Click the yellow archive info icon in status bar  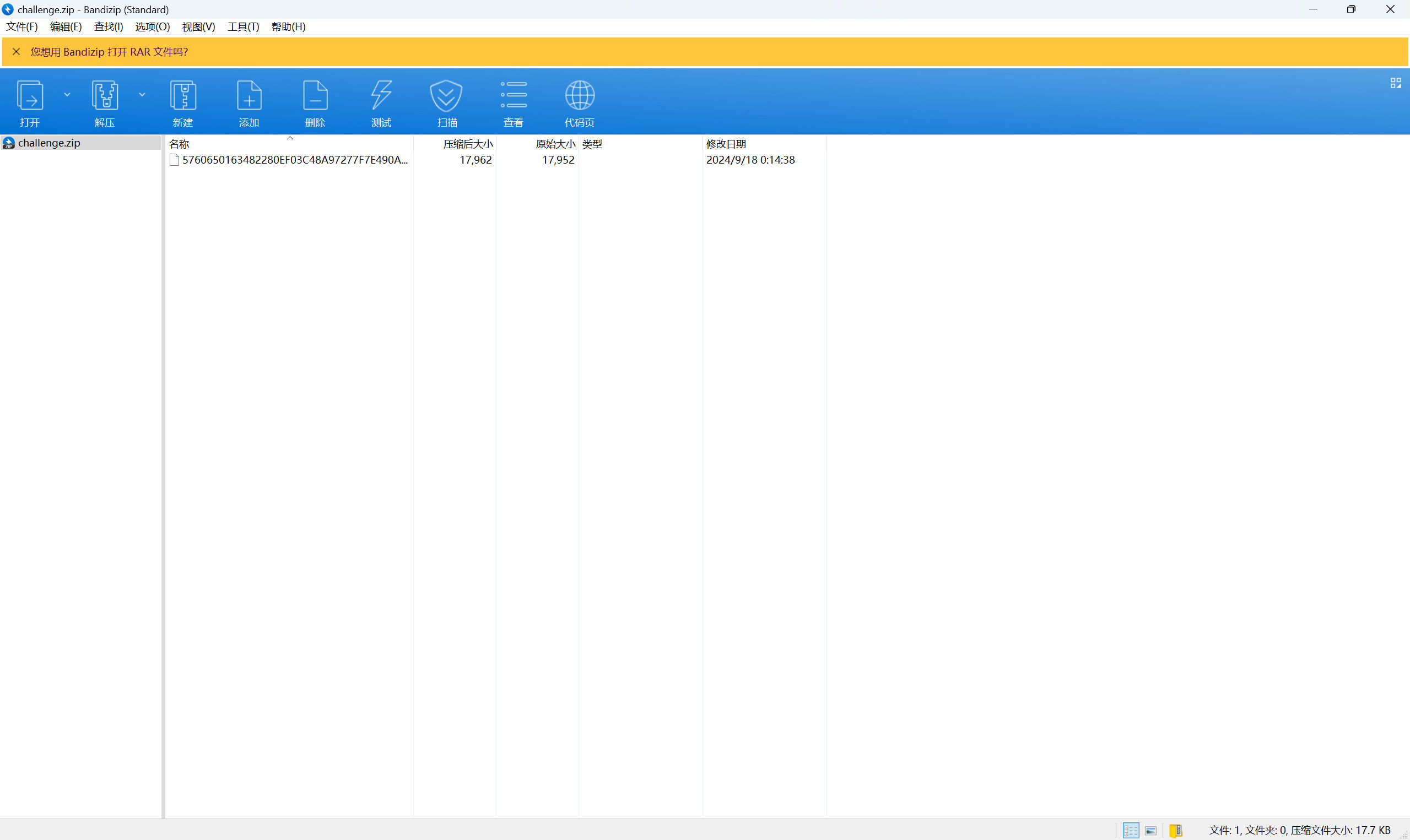[x=1176, y=831]
